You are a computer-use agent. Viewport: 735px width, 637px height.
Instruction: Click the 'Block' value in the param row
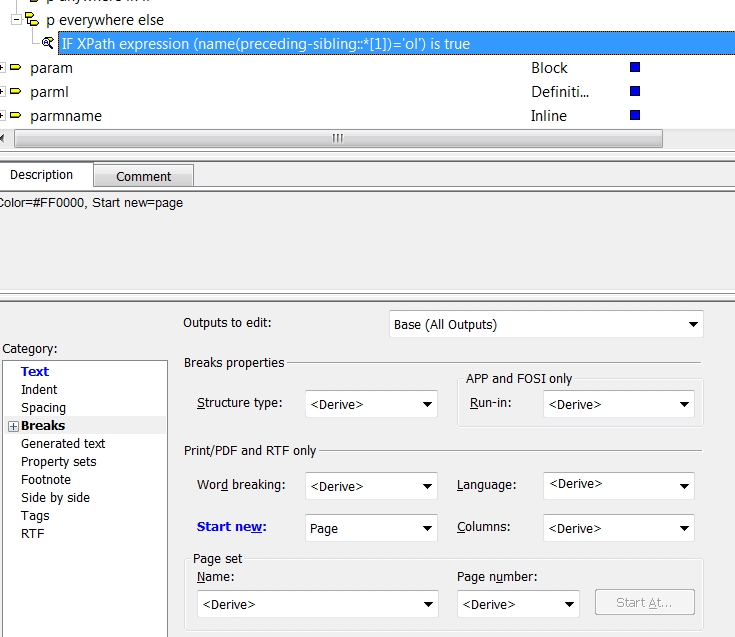click(x=549, y=68)
